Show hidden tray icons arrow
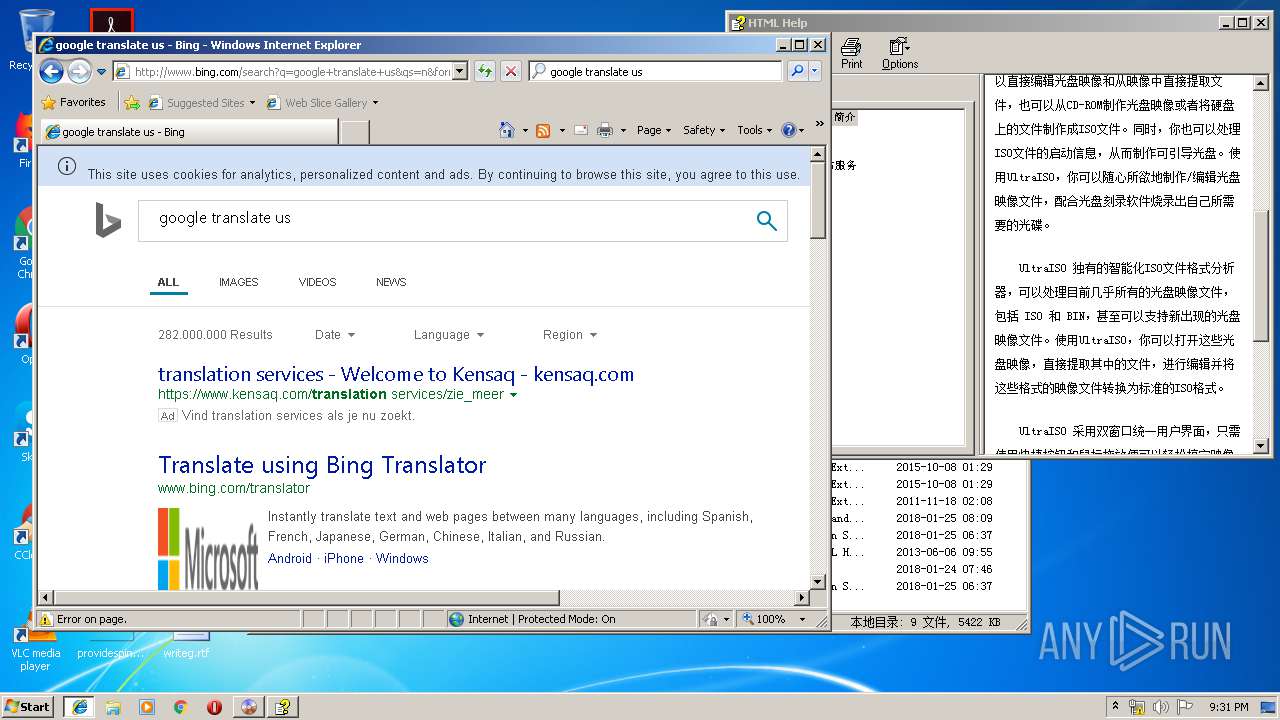 pyautogui.click(x=1115, y=706)
